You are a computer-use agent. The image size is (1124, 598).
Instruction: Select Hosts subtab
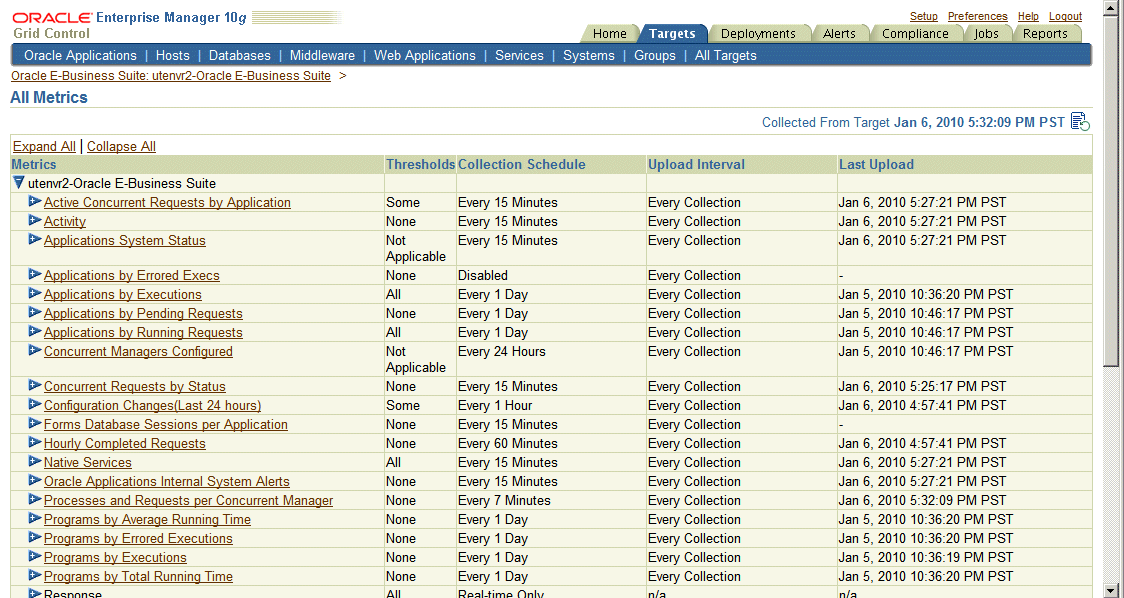pyautogui.click(x=173, y=55)
